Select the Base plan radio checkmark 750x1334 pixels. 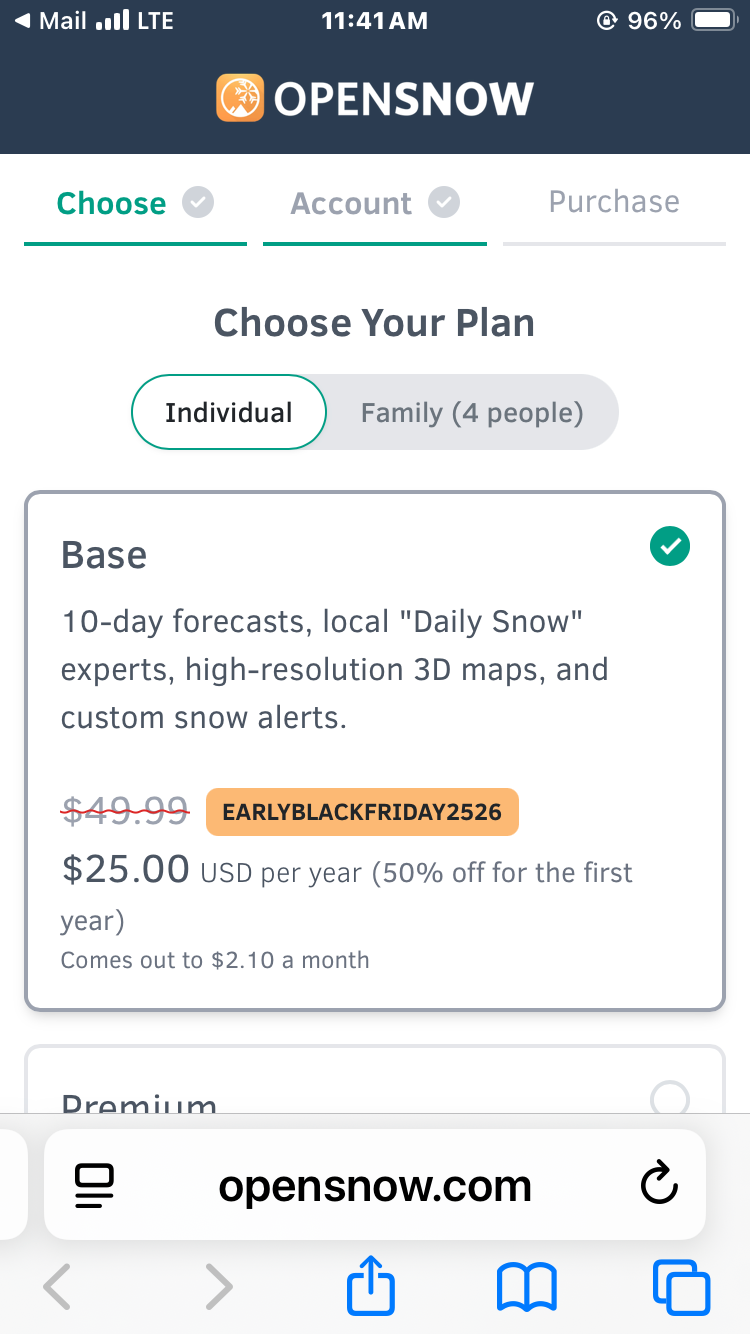pos(669,547)
